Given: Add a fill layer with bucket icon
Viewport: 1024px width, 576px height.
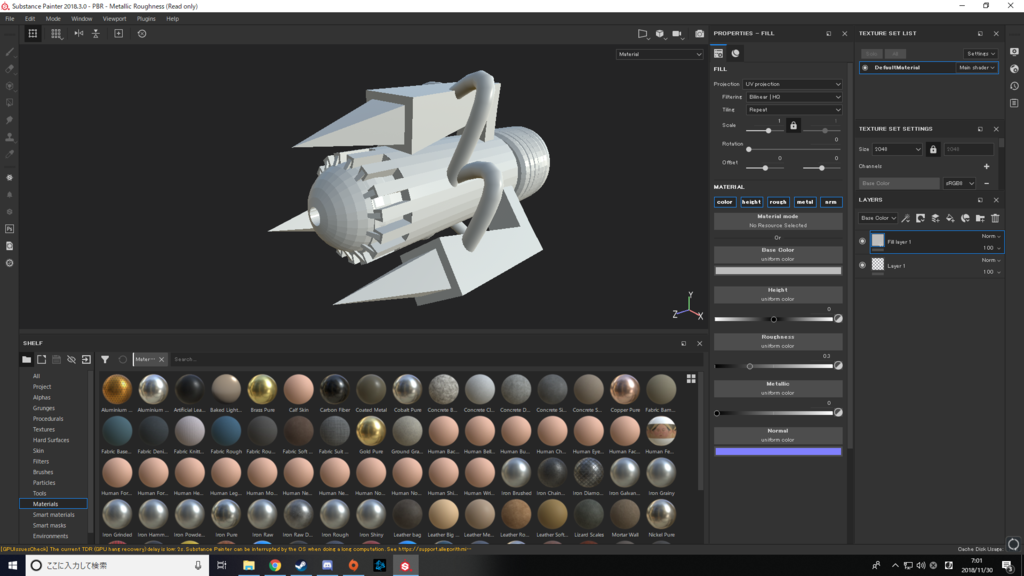Looking at the screenshot, I should point(950,218).
